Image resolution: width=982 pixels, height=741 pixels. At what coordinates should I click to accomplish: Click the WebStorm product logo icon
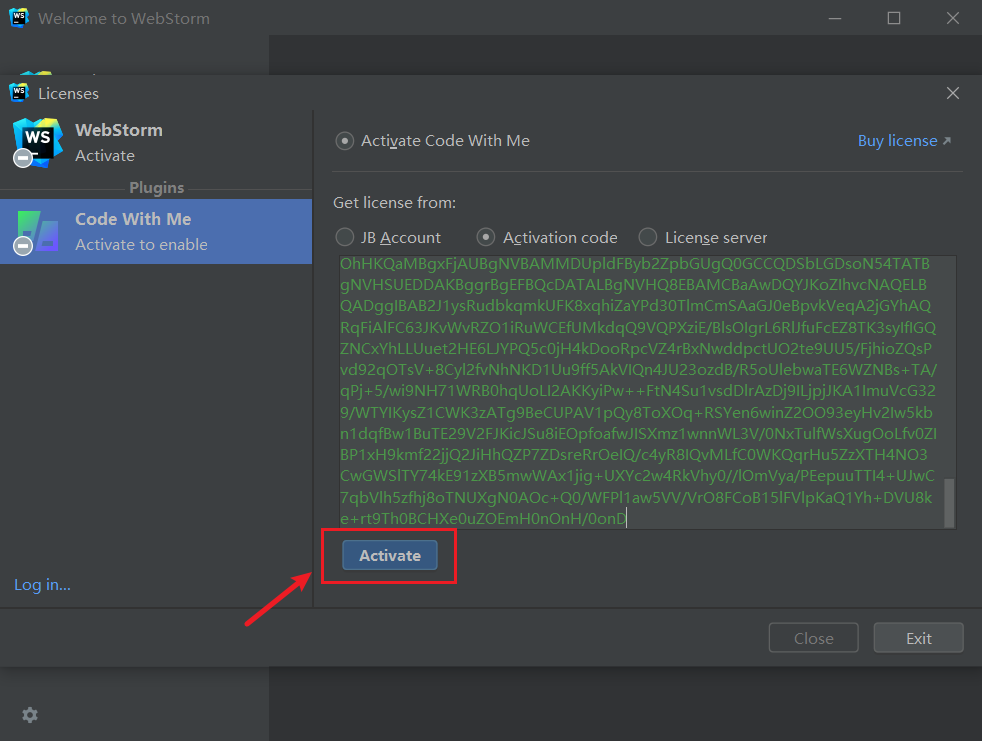click(x=38, y=142)
